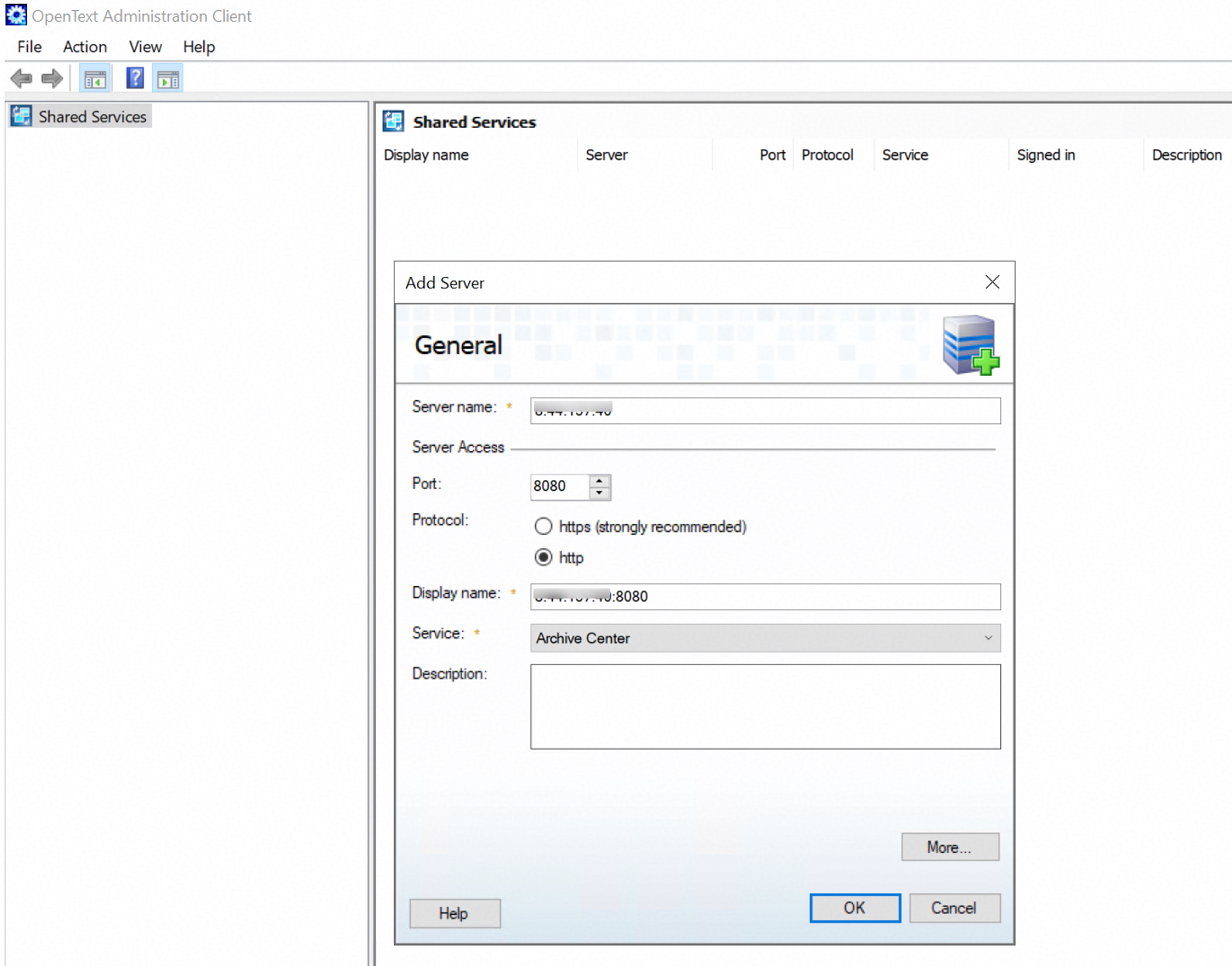Open the View menu

(x=145, y=47)
